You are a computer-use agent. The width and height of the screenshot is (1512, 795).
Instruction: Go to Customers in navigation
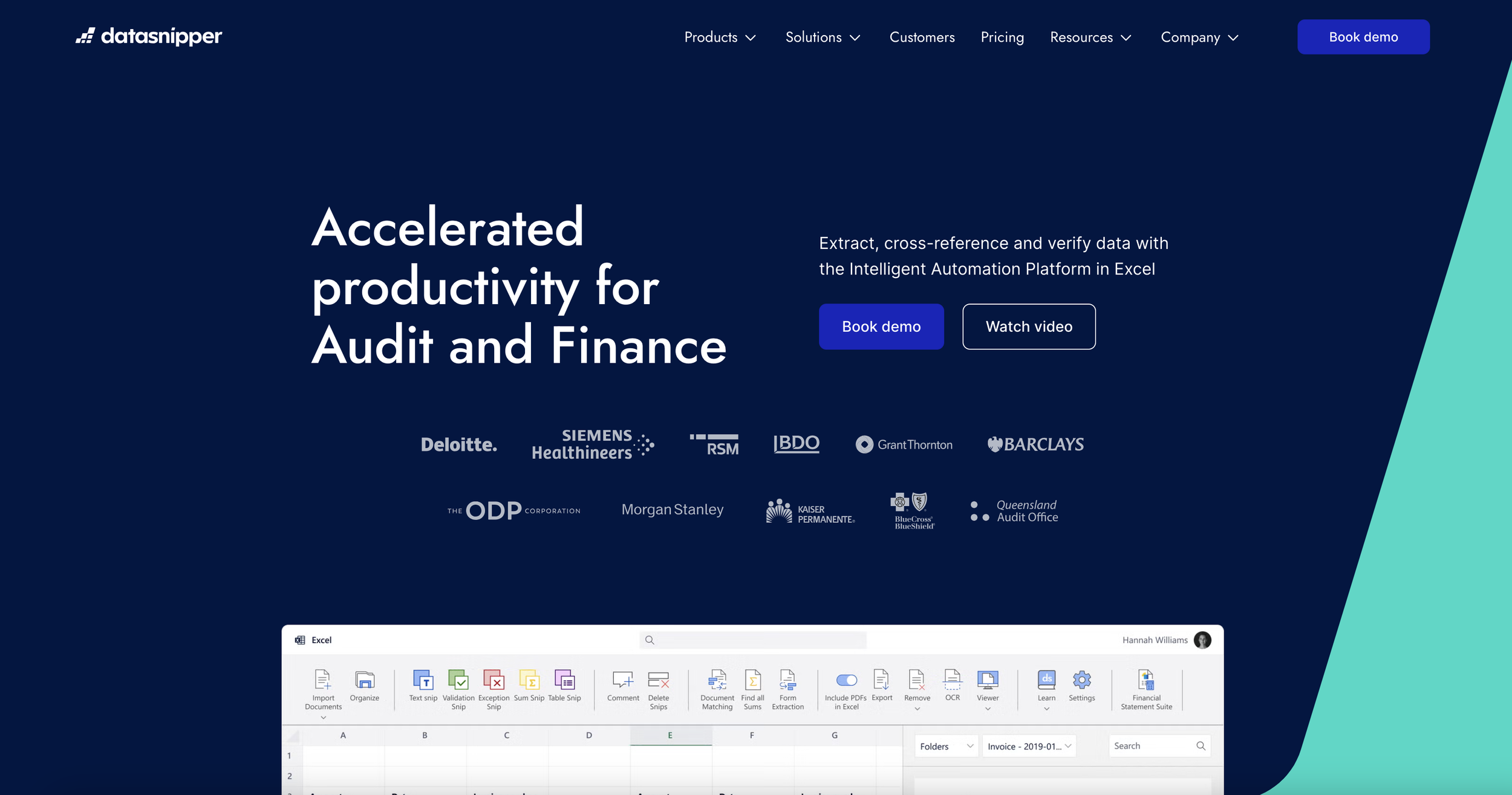pos(922,37)
